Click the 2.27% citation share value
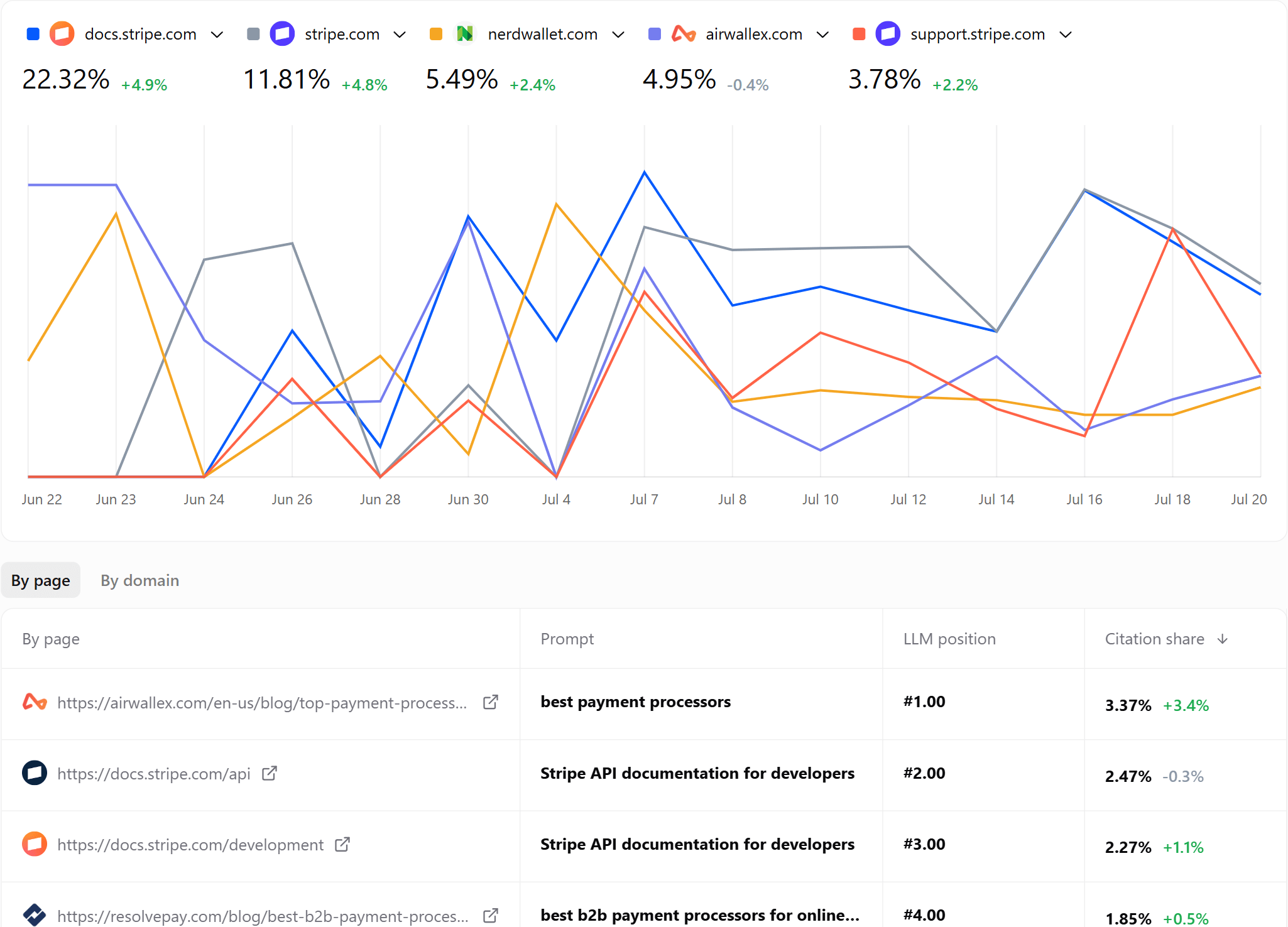Screen dimensions: 1288x927 pos(1128,847)
